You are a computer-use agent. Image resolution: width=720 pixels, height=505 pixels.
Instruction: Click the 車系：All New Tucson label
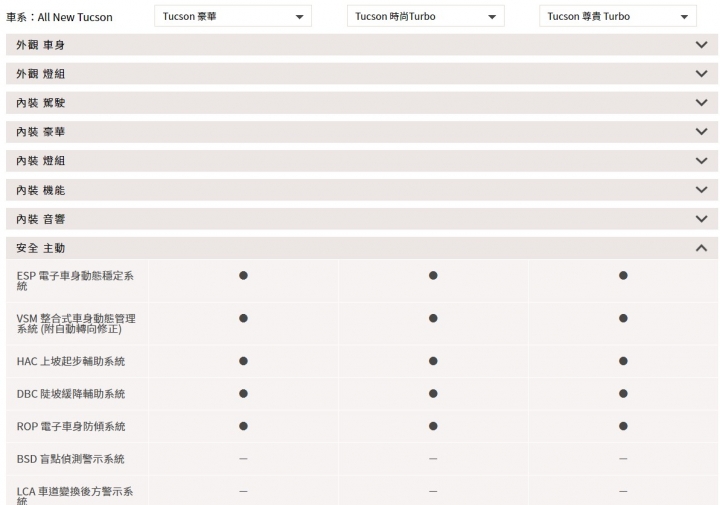(59, 17)
